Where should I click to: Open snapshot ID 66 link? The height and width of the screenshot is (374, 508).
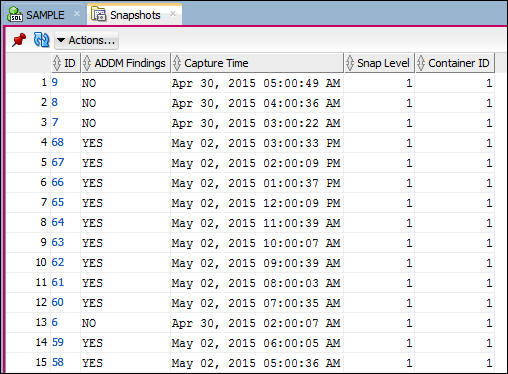58,182
